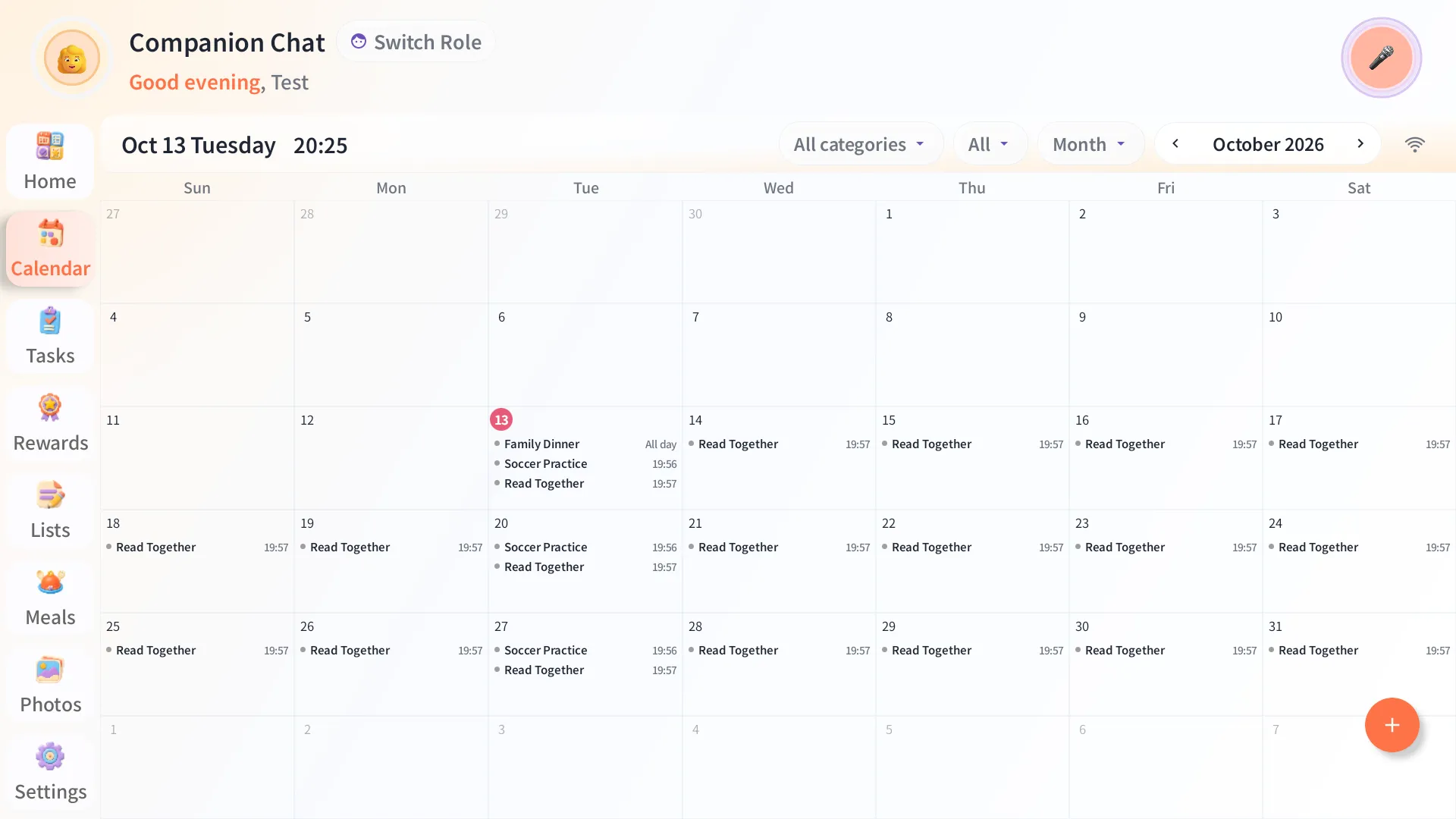The height and width of the screenshot is (819, 1456).
Task: Open Soccer Practice event on 27th
Action: [x=585, y=651]
